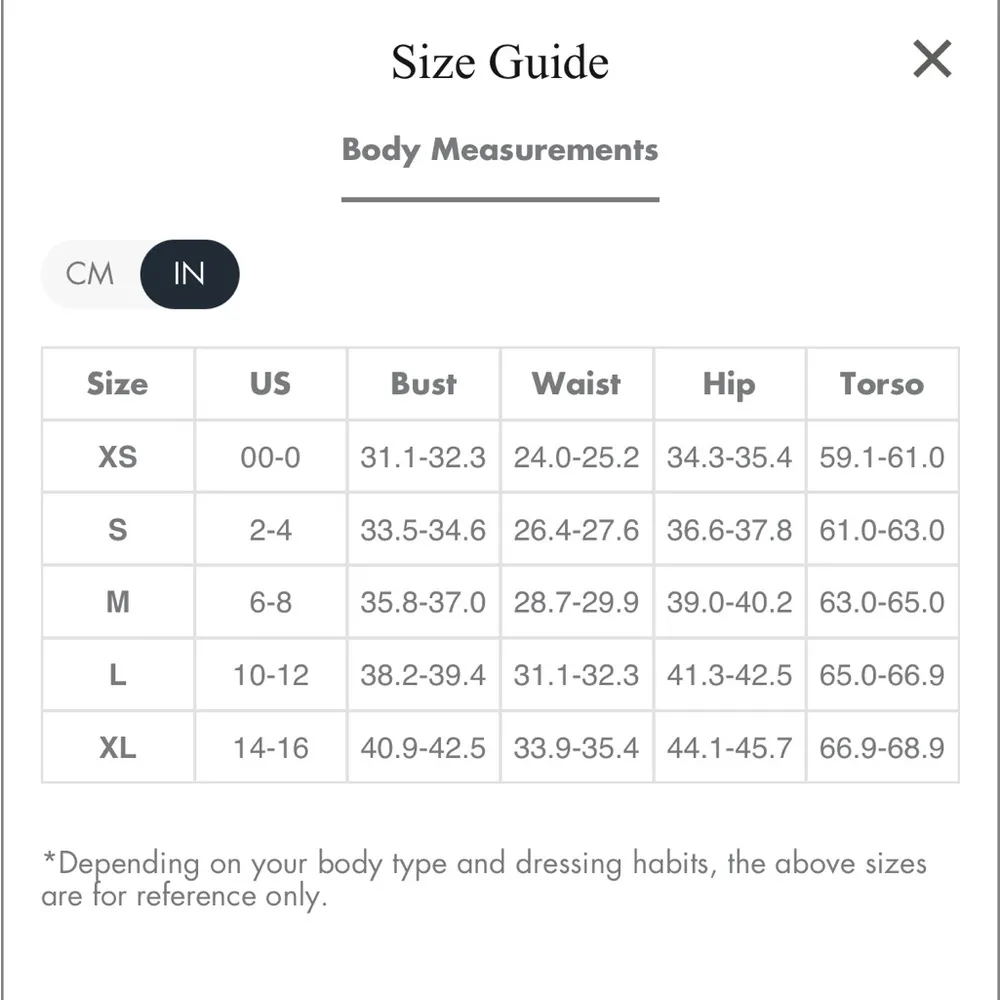
Task: Select the S size row label
Action: point(117,529)
